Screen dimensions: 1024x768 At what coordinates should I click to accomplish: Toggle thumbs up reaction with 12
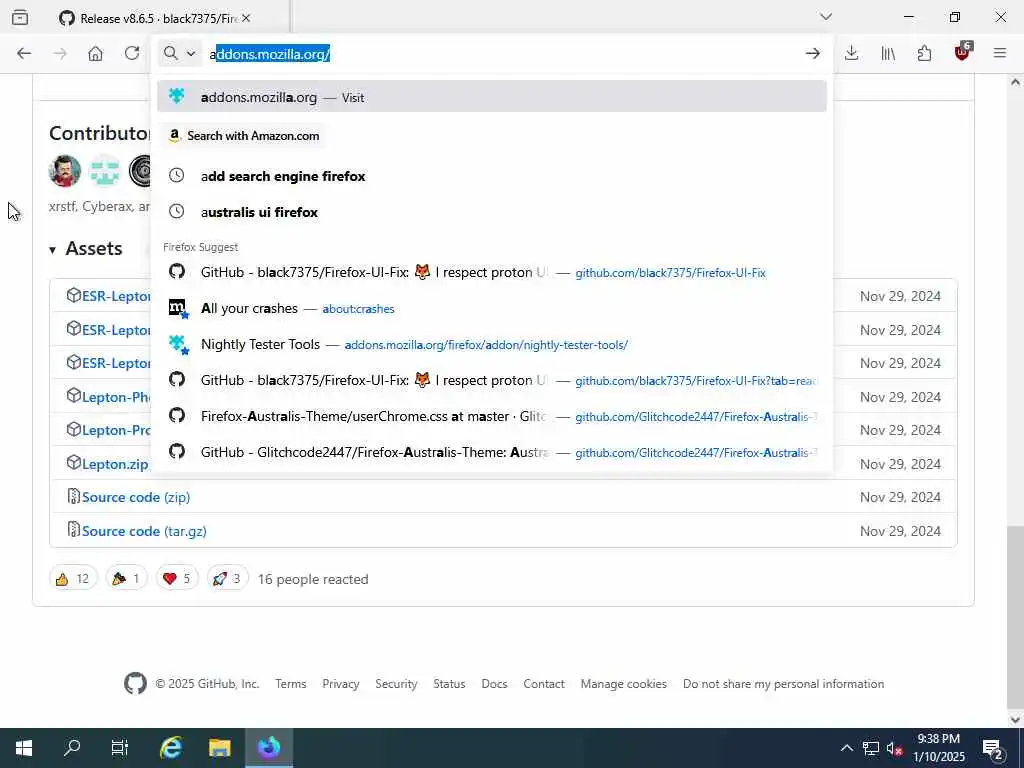click(73, 579)
